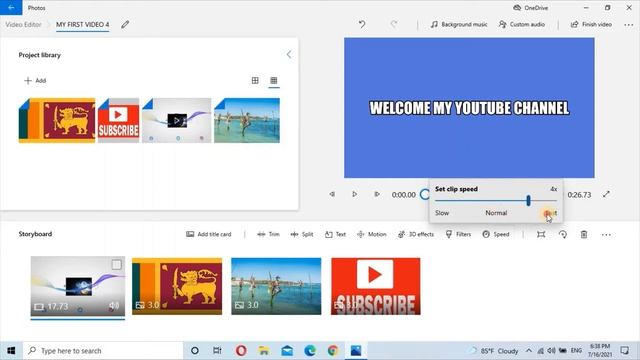The width and height of the screenshot is (640, 360).
Task: Select the Sri Lanka flag storyboard clip
Action: coord(177,286)
